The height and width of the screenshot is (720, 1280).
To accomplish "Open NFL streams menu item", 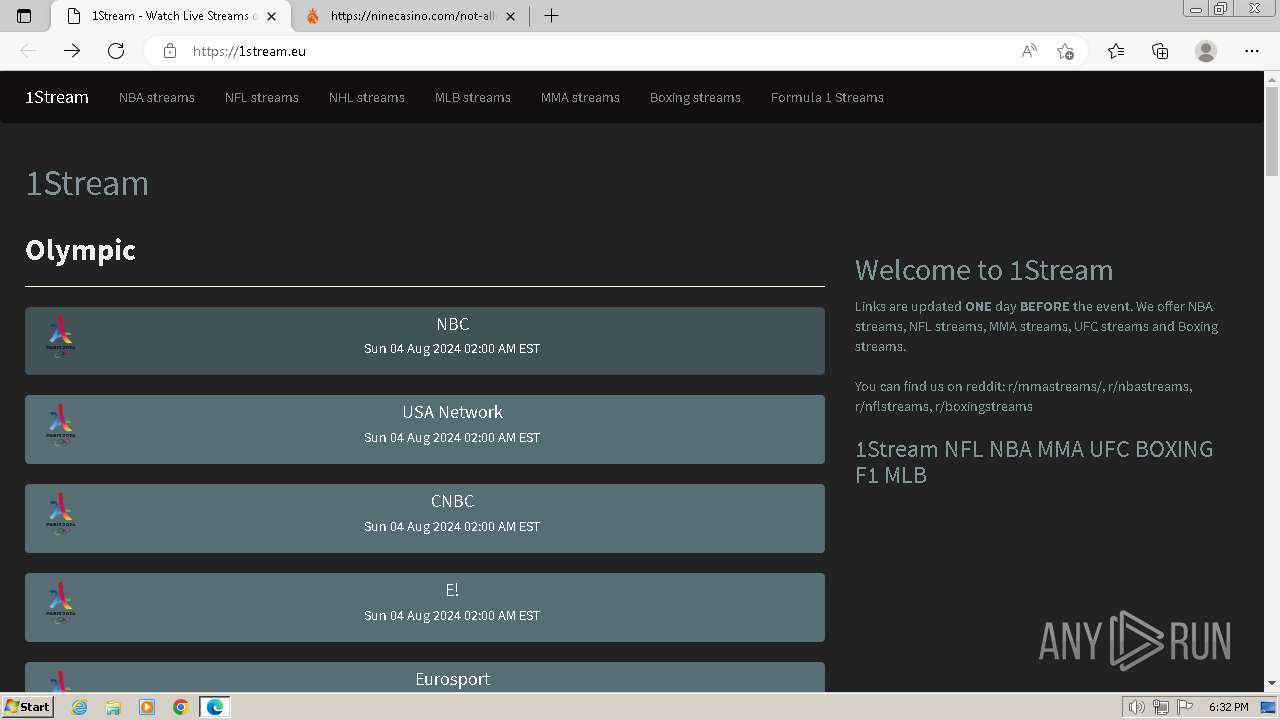I will pyautogui.click(x=262, y=97).
